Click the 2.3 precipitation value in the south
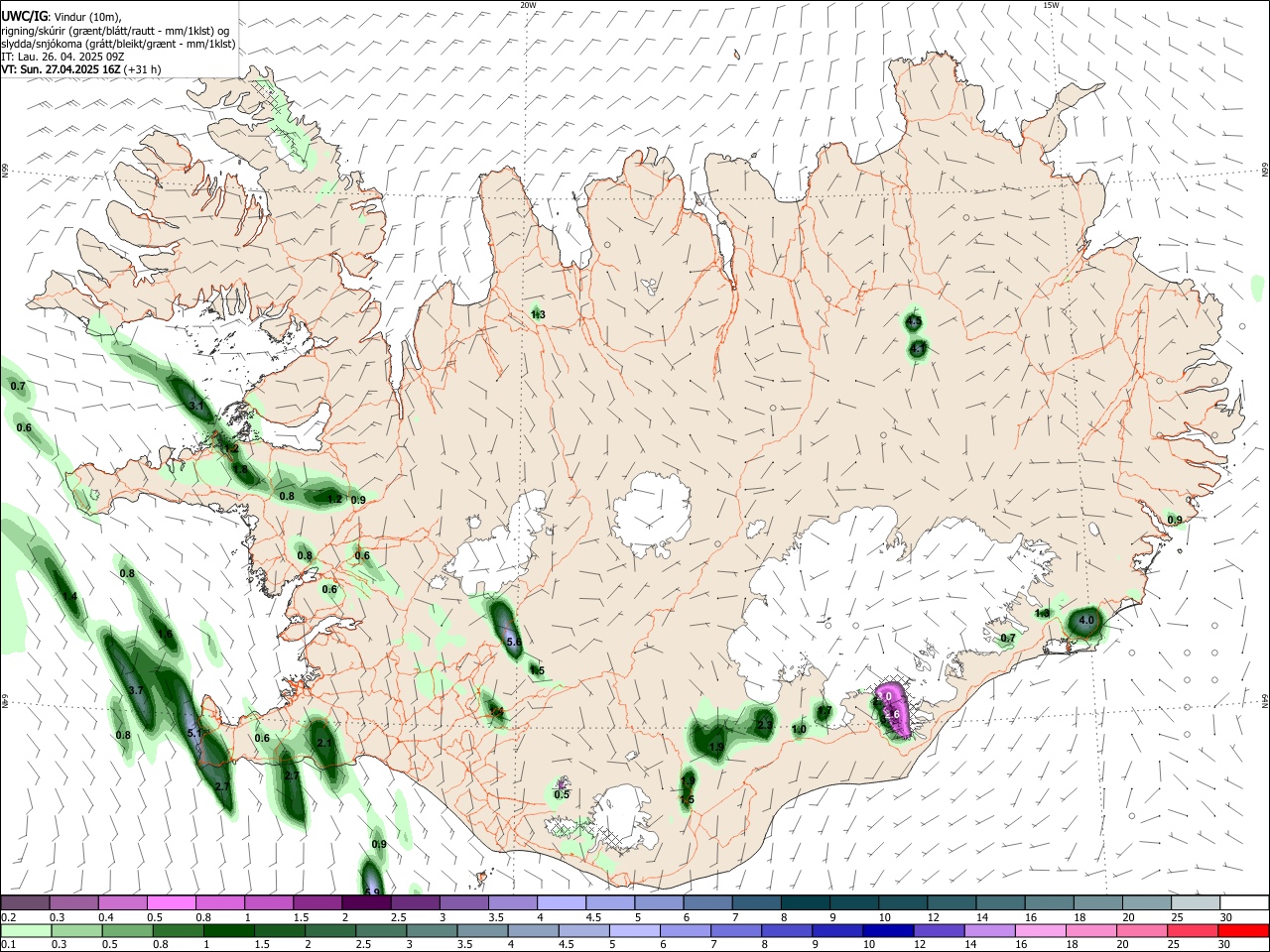Viewport: 1270px width, 952px height. click(x=764, y=726)
